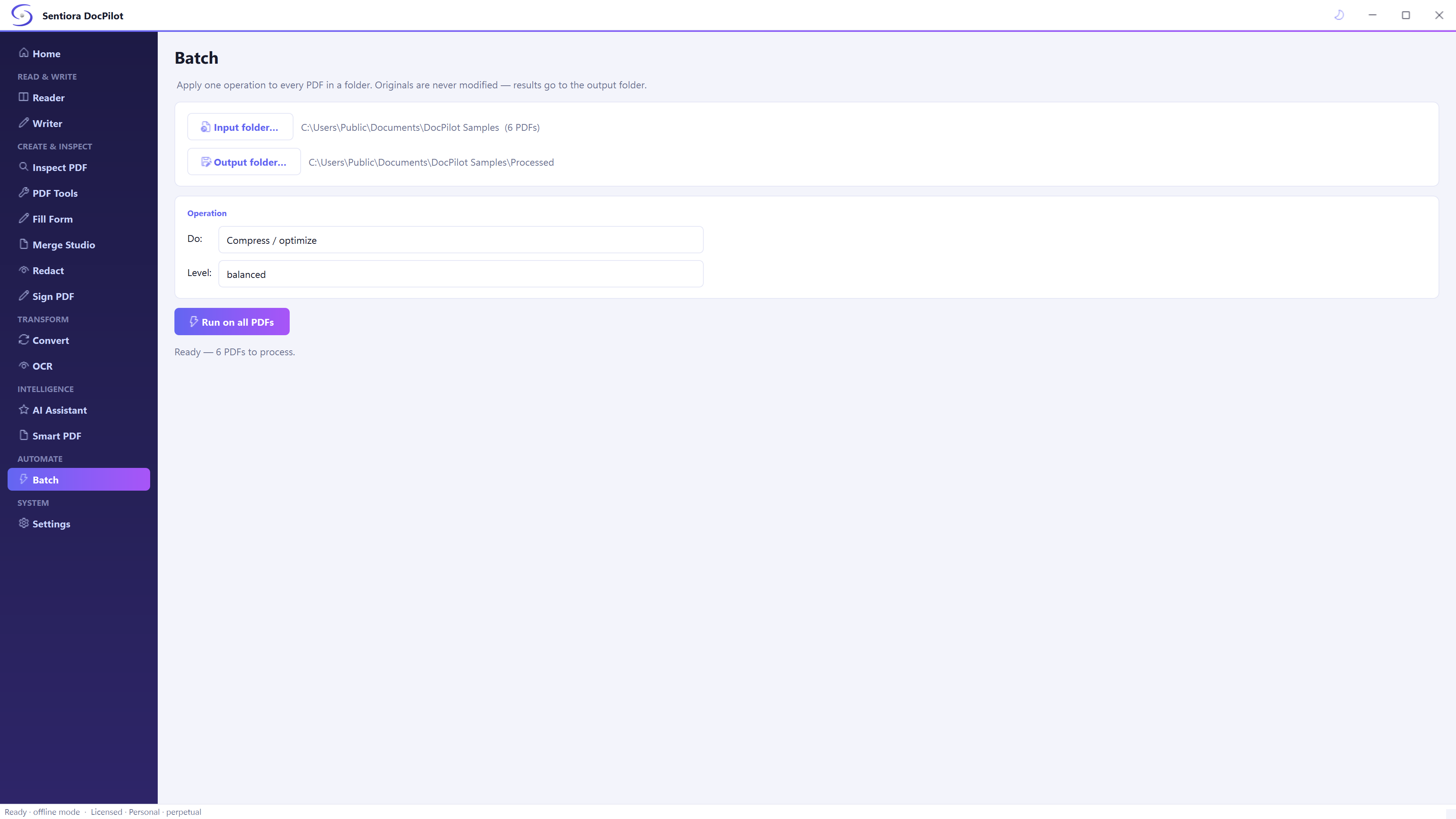This screenshot has height=819, width=1456.
Task: Toggle dark mode with the moon icon
Action: (1339, 15)
